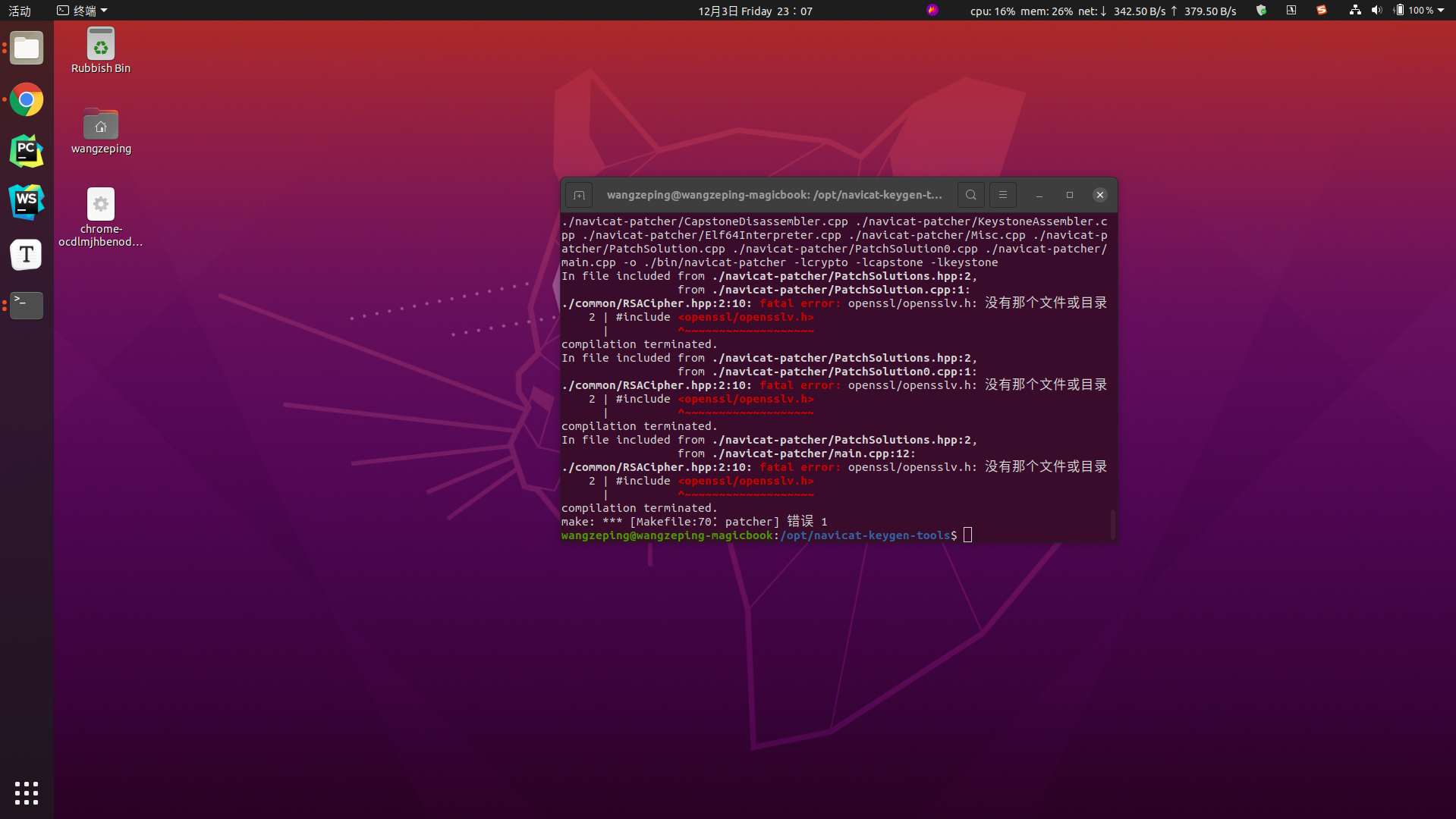Click terminal search button
This screenshot has height=819, width=1456.
[x=970, y=196]
